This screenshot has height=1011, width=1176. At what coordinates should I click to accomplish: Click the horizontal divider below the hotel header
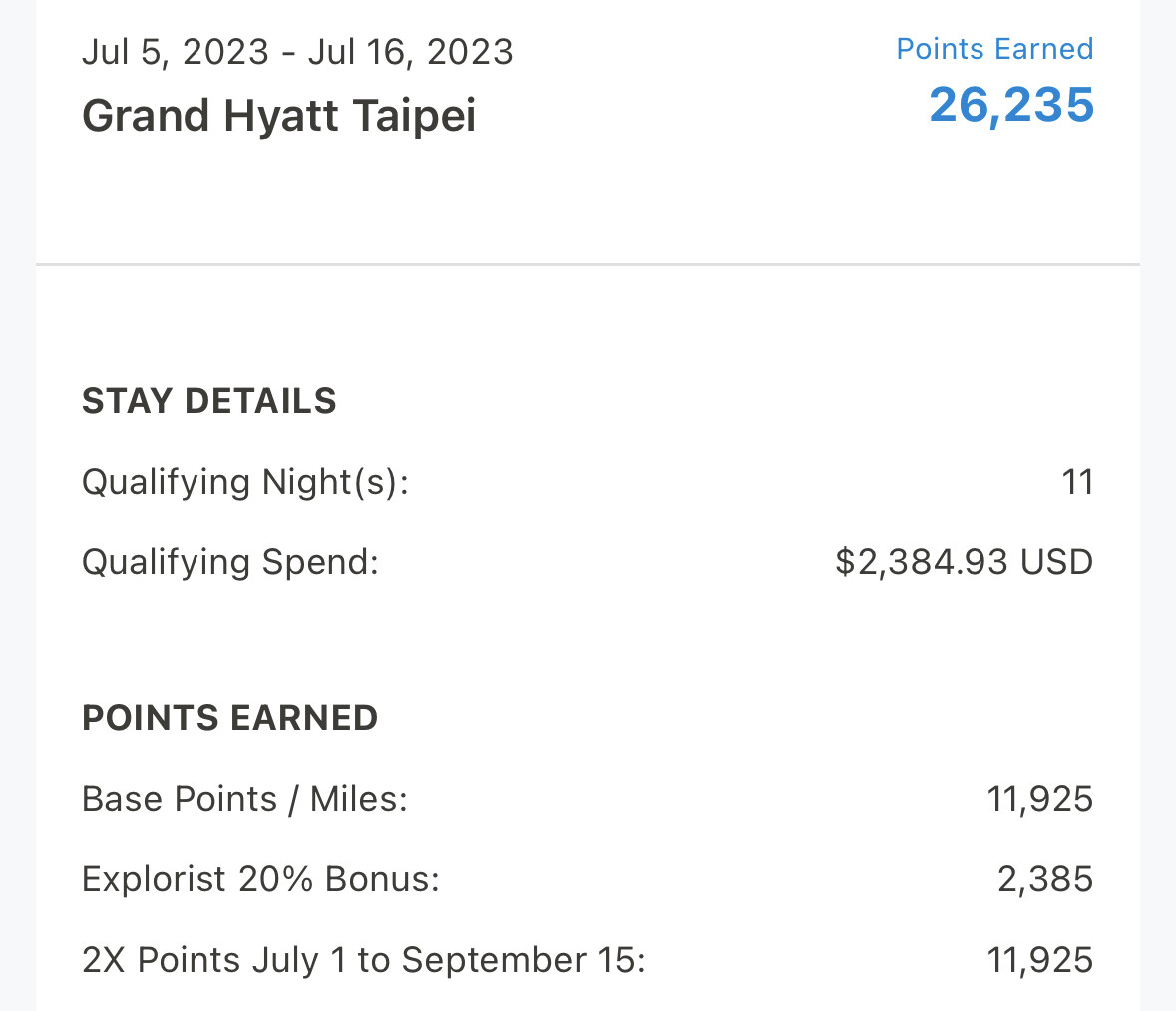click(588, 265)
